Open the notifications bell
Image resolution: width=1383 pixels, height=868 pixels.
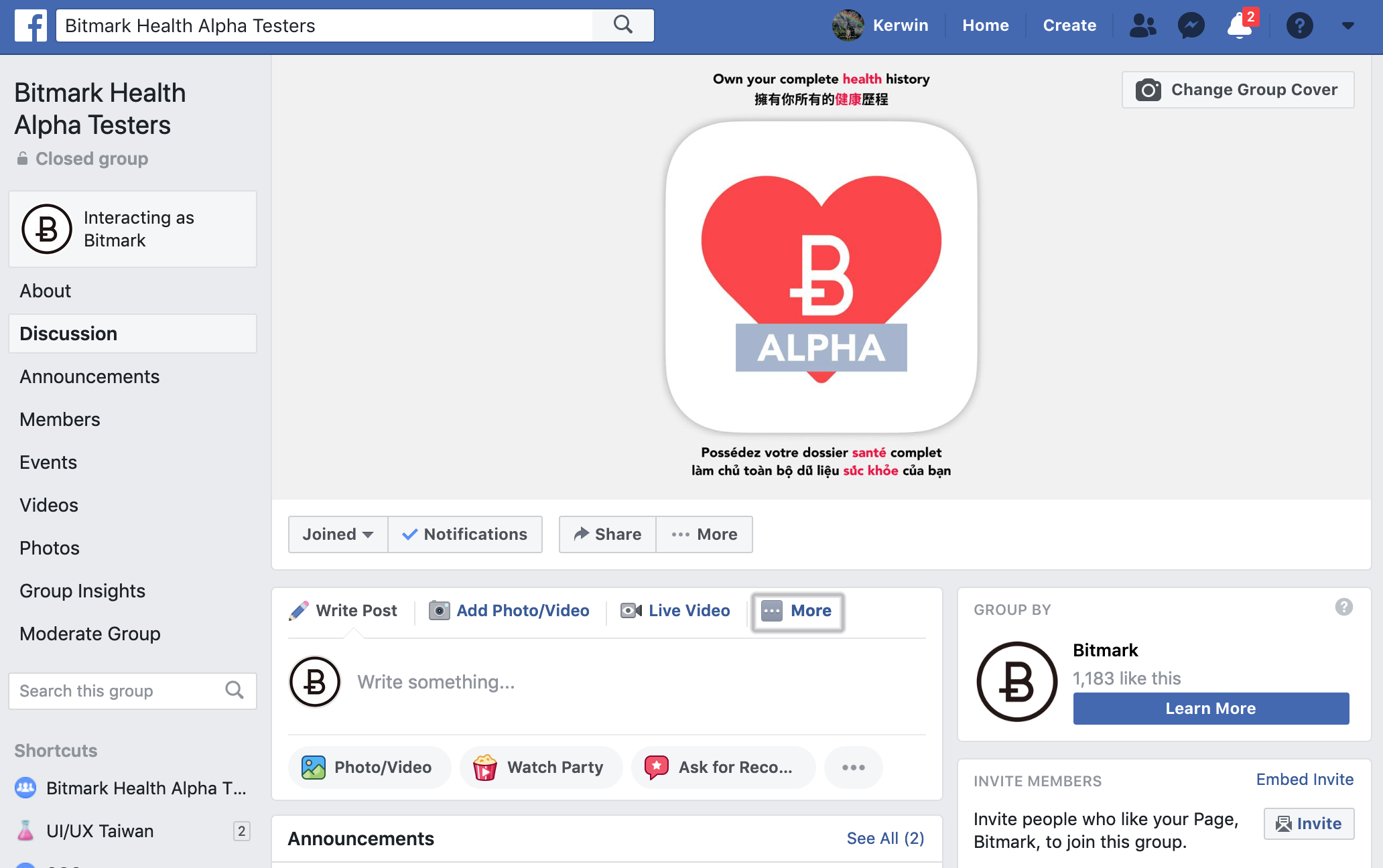click(x=1239, y=26)
